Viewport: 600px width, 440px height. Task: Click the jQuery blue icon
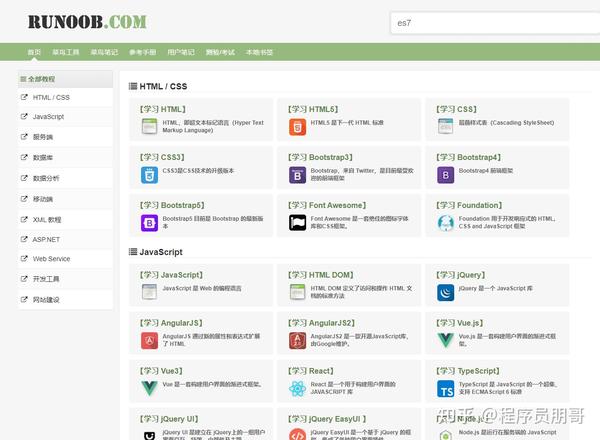point(445,293)
